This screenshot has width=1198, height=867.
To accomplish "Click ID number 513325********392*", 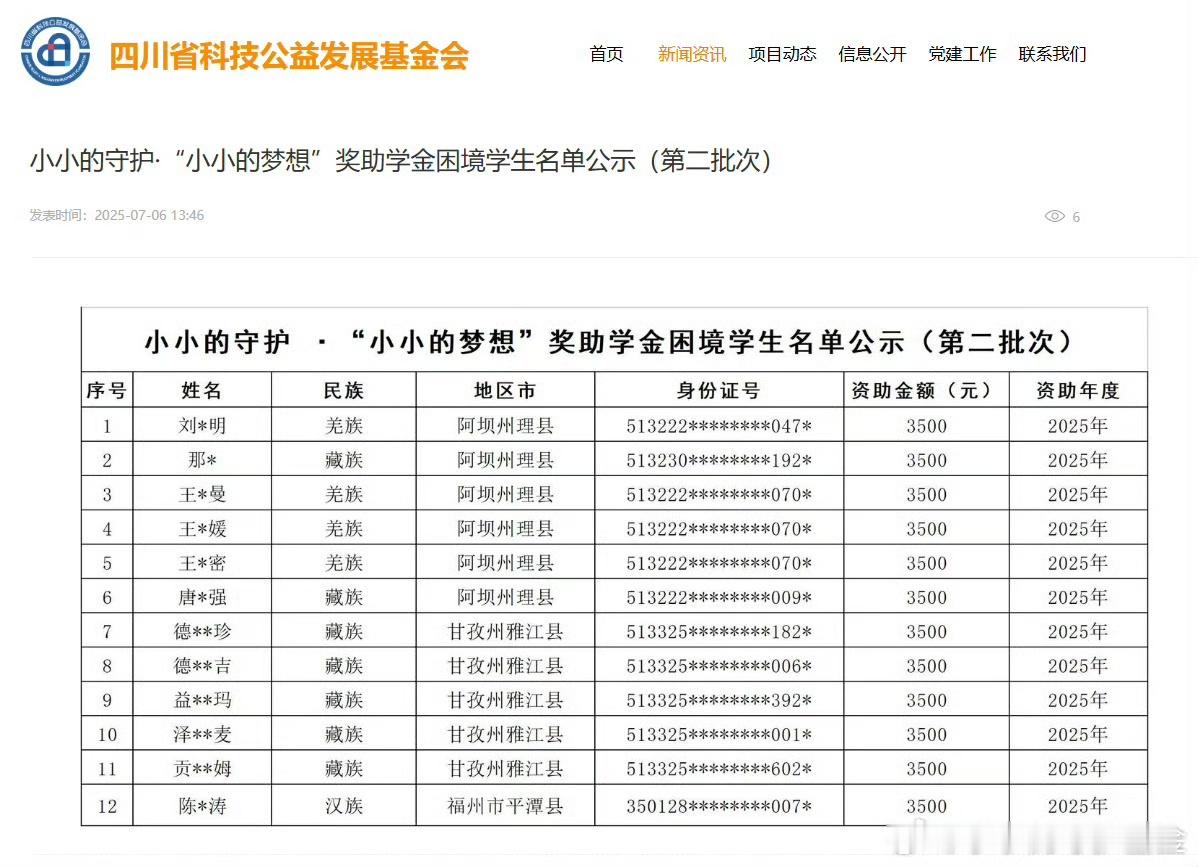I will pos(718,700).
